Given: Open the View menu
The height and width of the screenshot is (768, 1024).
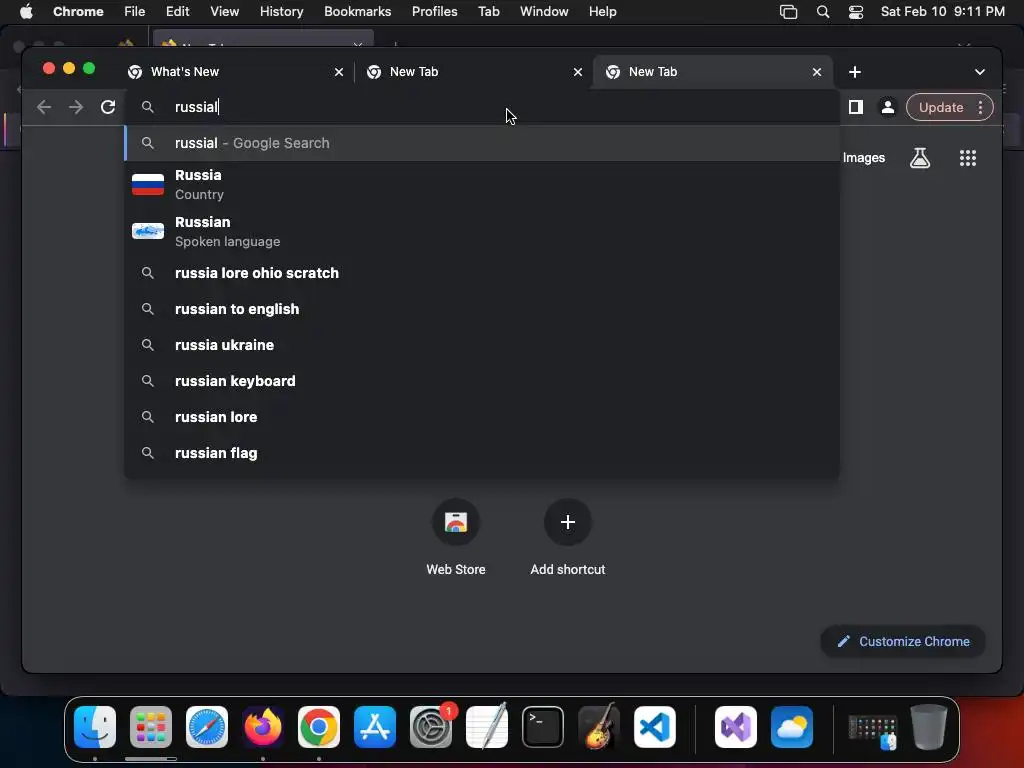Looking at the screenshot, I should 224,12.
